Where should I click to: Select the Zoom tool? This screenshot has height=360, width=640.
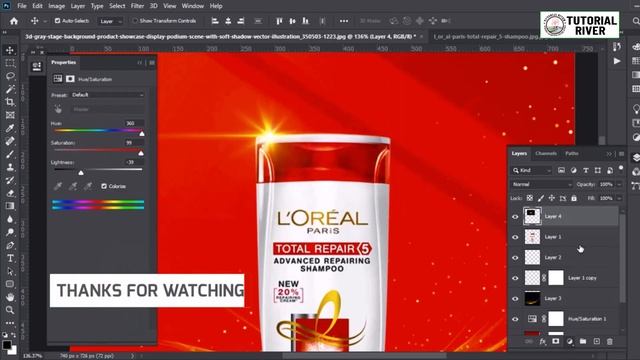tap(10, 310)
